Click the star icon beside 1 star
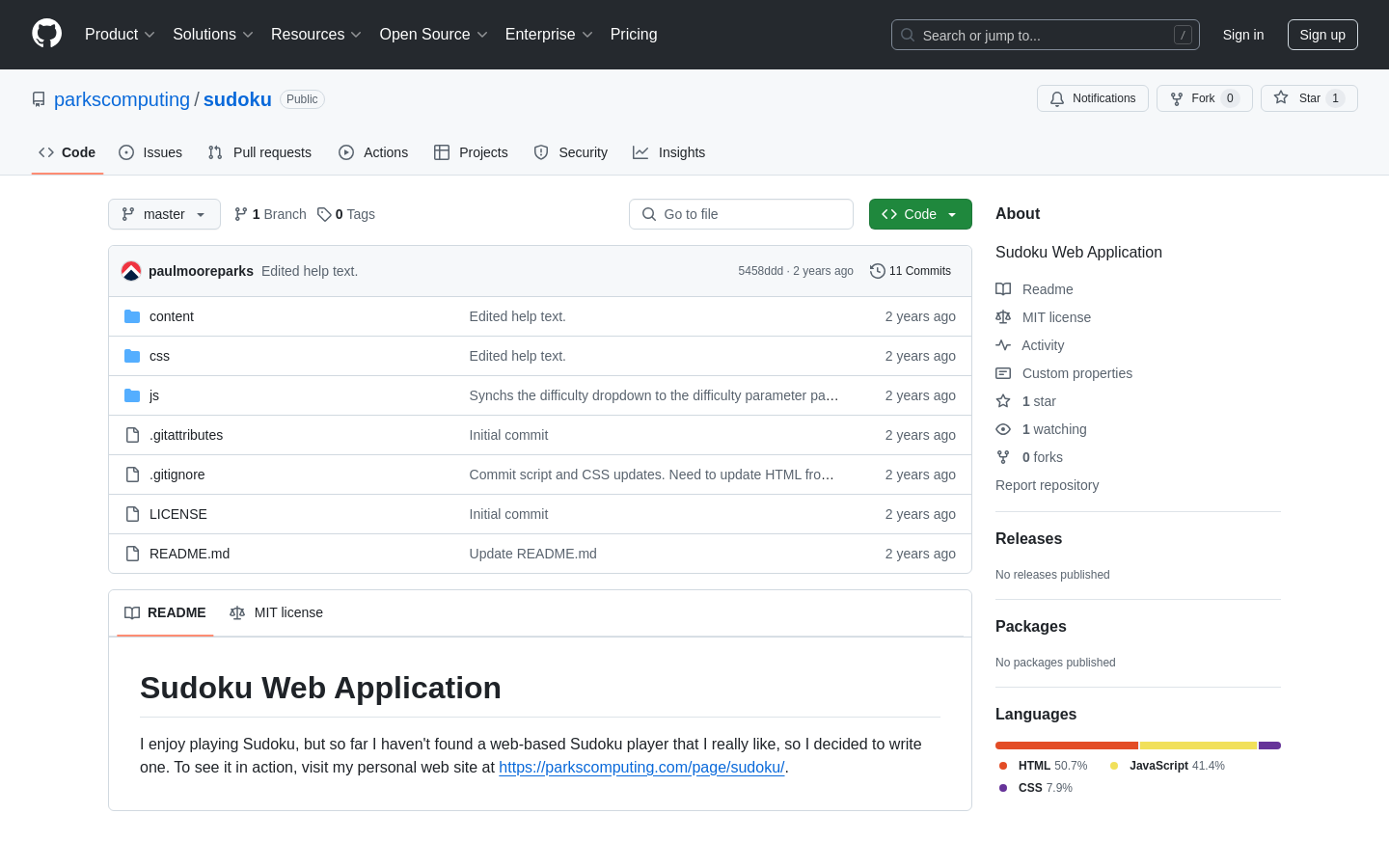The height and width of the screenshot is (868, 1389). click(1003, 401)
